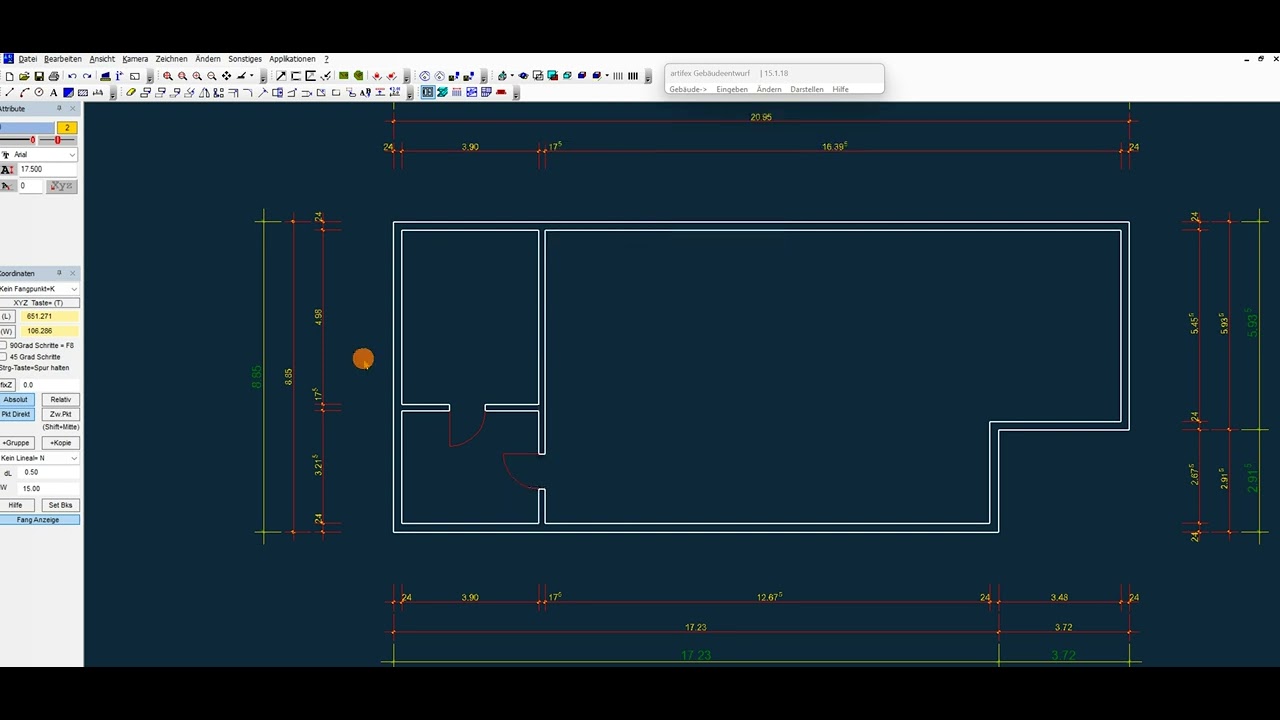Viewport: 1280px width, 720px height.
Task: Open the Ansicht menu
Action: tap(102, 59)
